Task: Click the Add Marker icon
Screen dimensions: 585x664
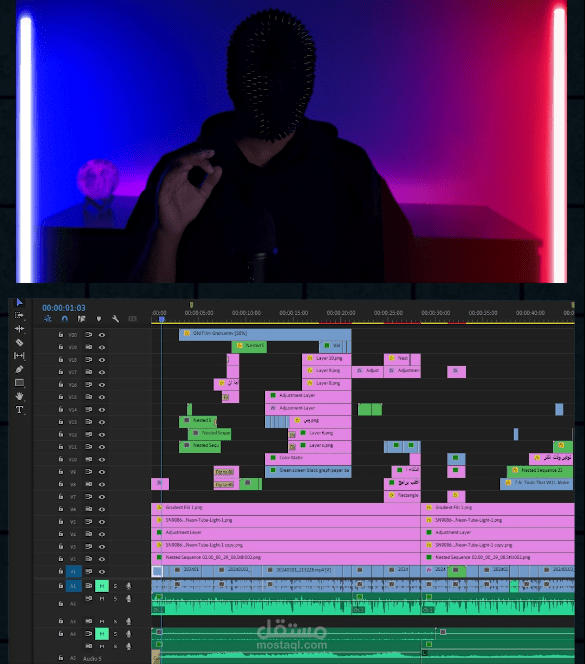Action: 99,319
